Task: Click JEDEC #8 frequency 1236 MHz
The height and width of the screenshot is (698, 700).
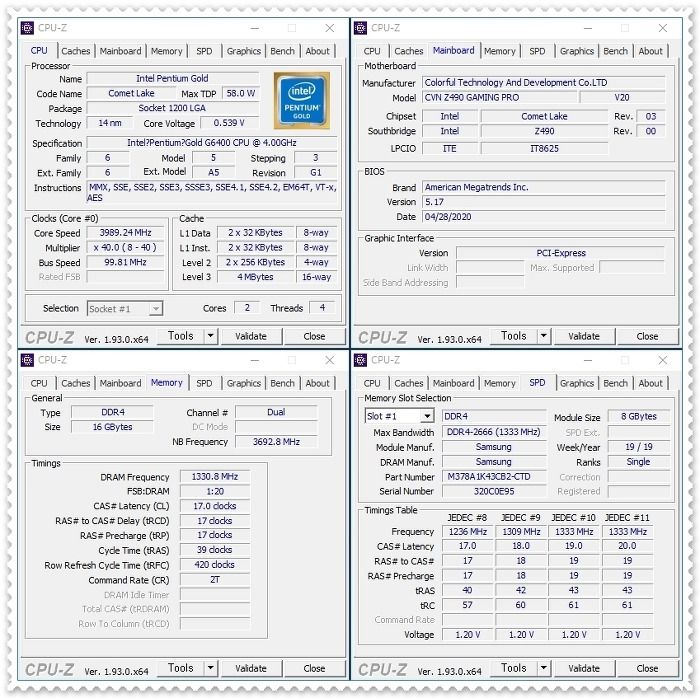Action: (467, 532)
